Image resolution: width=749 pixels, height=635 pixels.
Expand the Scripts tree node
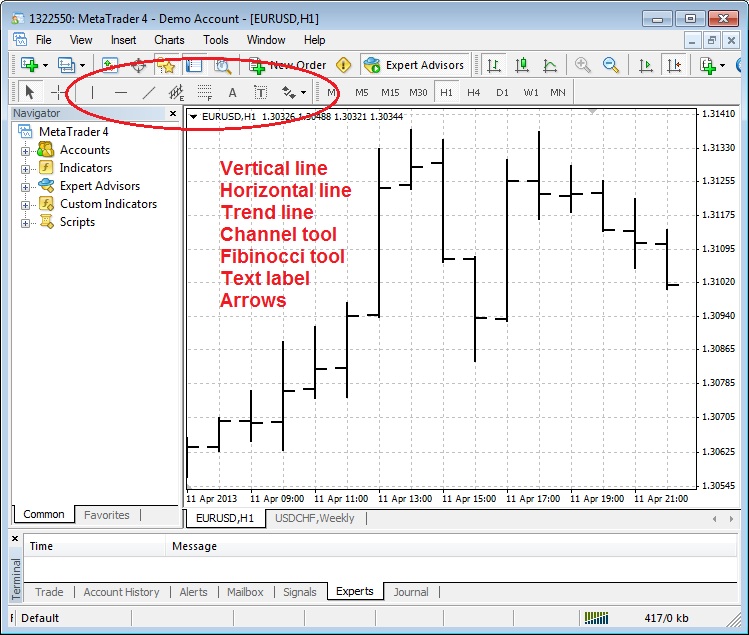25,223
